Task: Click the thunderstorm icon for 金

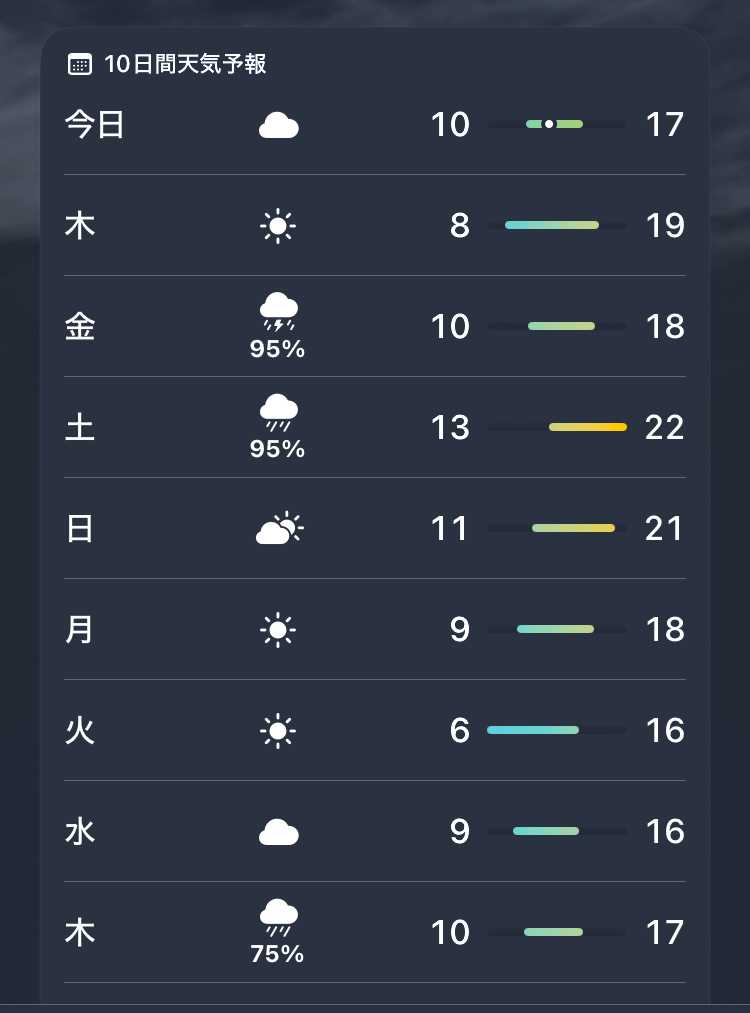Action: point(278,311)
